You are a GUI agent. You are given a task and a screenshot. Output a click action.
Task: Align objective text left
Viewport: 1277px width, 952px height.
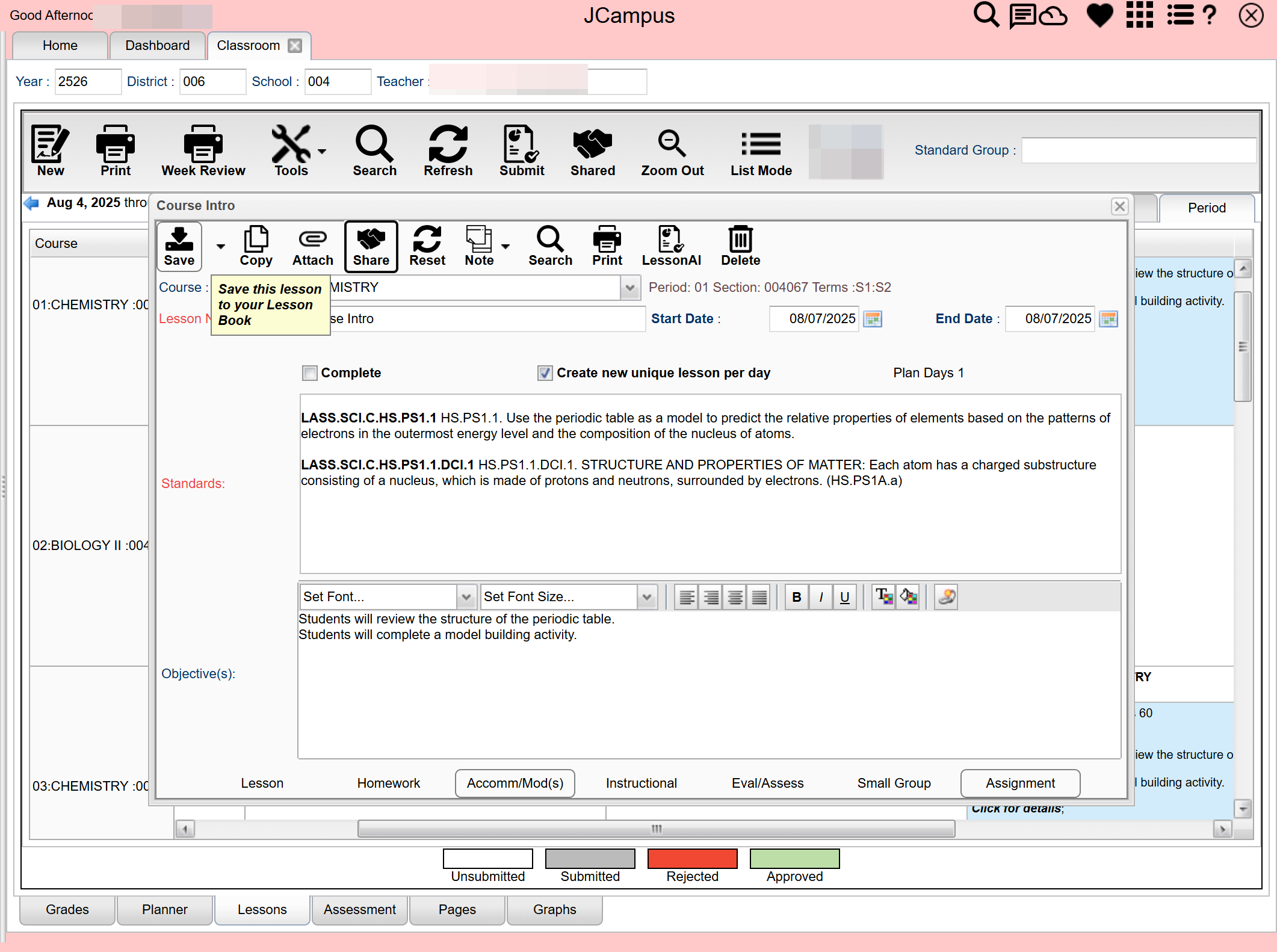pos(687,597)
